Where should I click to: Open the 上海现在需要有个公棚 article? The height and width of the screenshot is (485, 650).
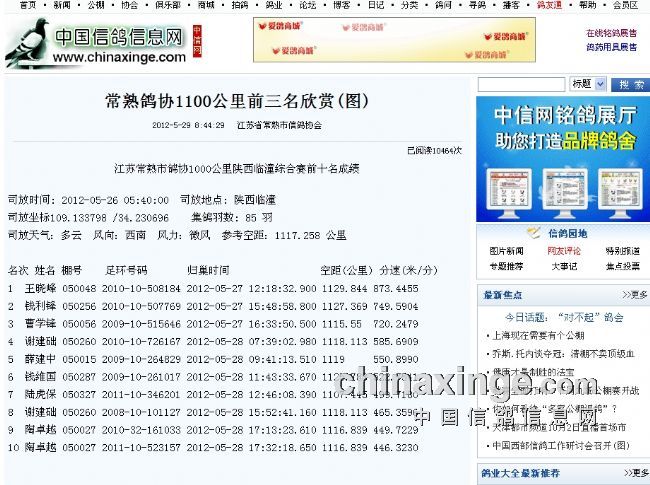tap(539, 336)
